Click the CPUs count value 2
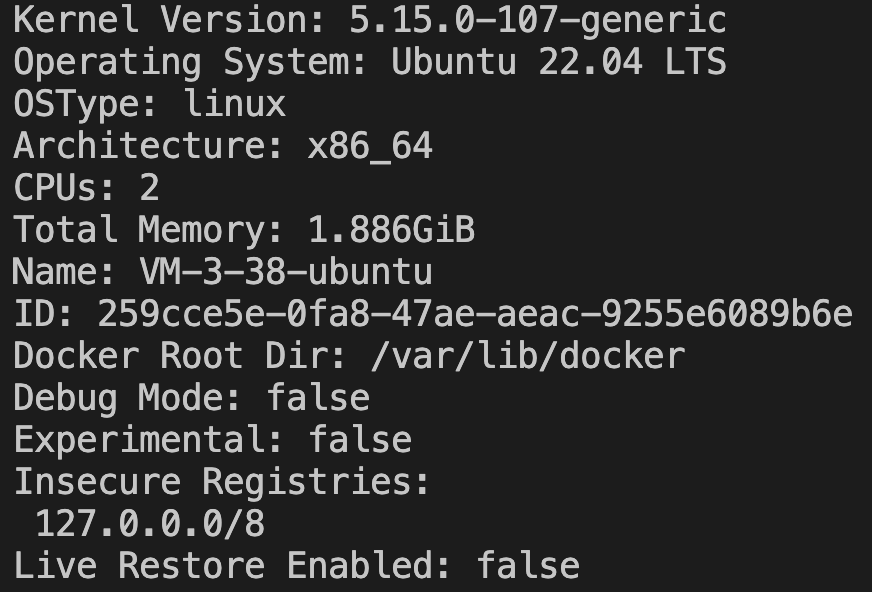 pyautogui.click(x=150, y=188)
